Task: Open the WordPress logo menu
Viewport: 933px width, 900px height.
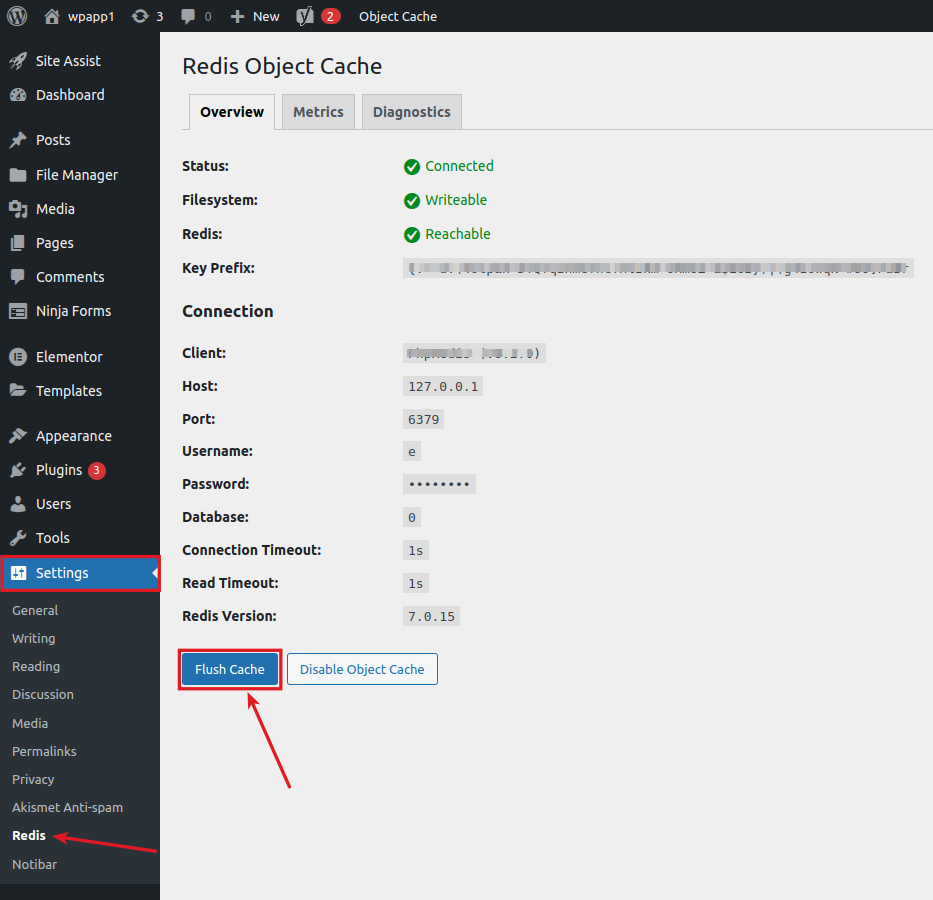Action: (x=17, y=16)
